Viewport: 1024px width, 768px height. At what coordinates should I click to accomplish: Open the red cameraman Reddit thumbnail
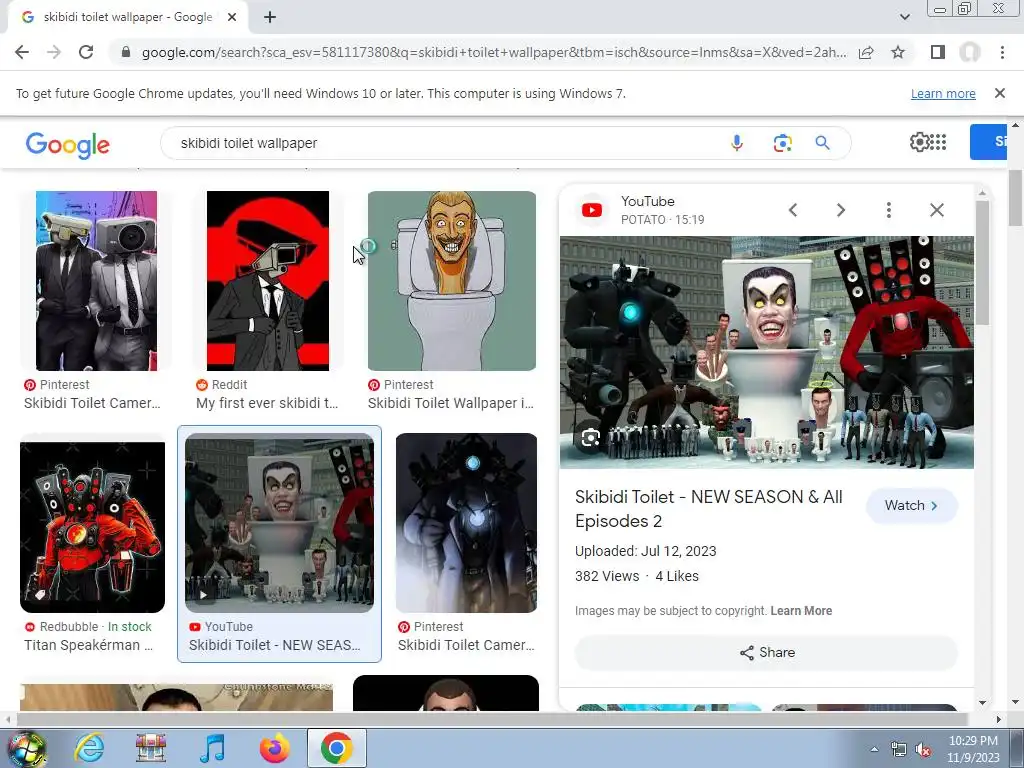pos(268,281)
